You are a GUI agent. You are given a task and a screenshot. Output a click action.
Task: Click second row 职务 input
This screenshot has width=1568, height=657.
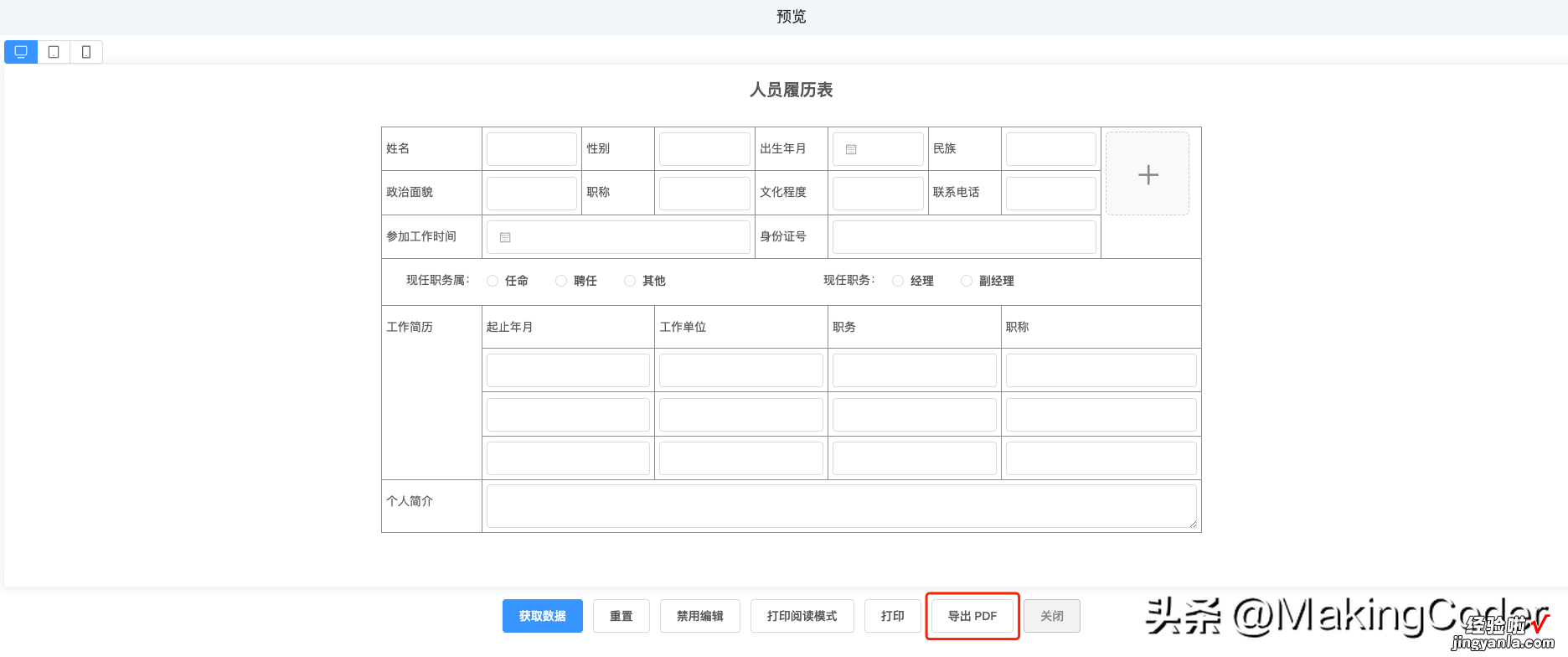click(915, 415)
